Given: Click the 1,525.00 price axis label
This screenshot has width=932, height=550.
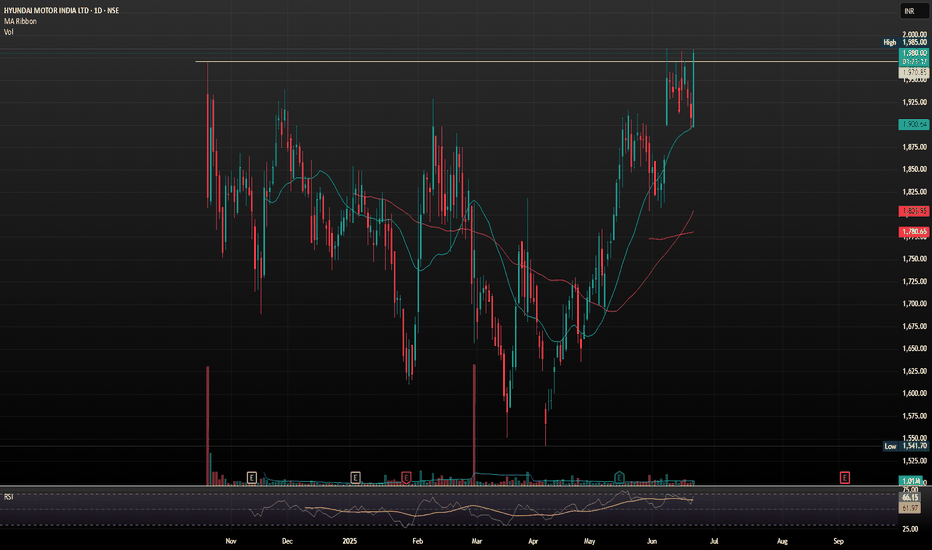Looking at the screenshot, I should pyautogui.click(x=915, y=461).
